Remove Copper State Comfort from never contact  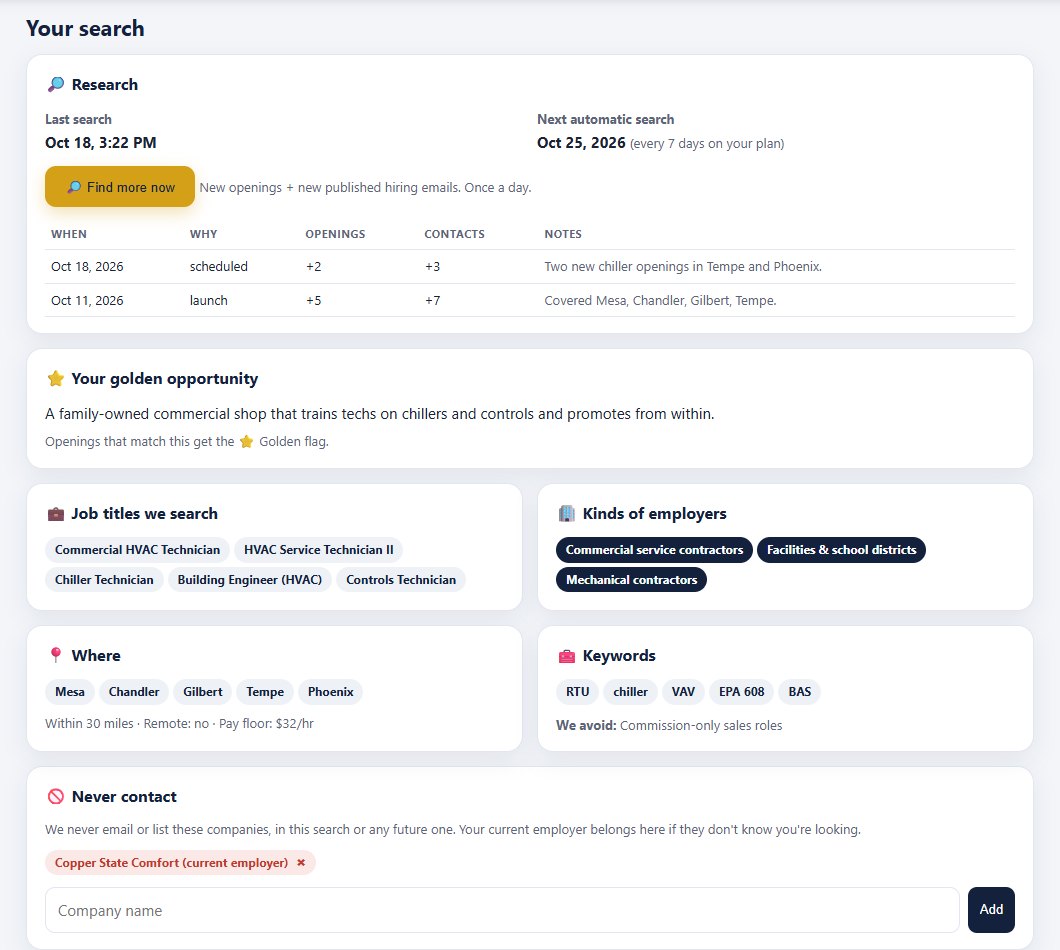[x=301, y=863]
